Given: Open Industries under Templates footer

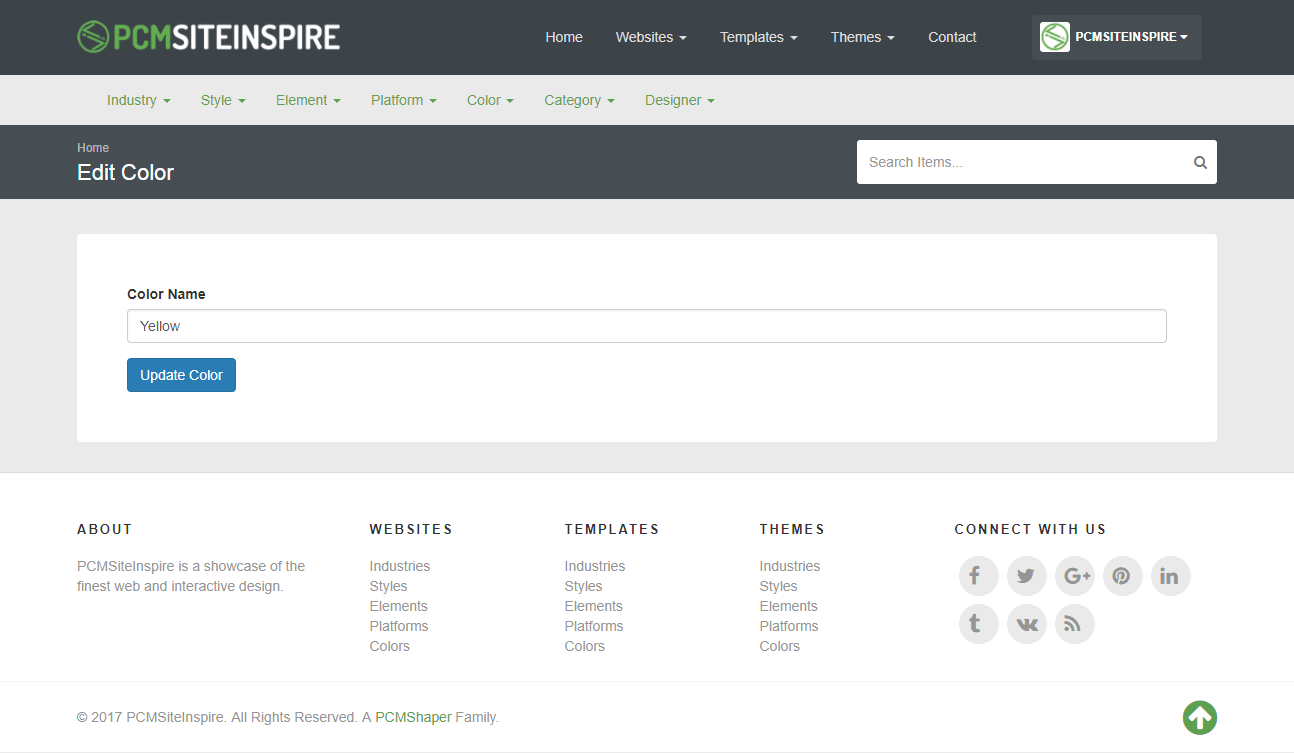Looking at the screenshot, I should pyautogui.click(x=594, y=566).
